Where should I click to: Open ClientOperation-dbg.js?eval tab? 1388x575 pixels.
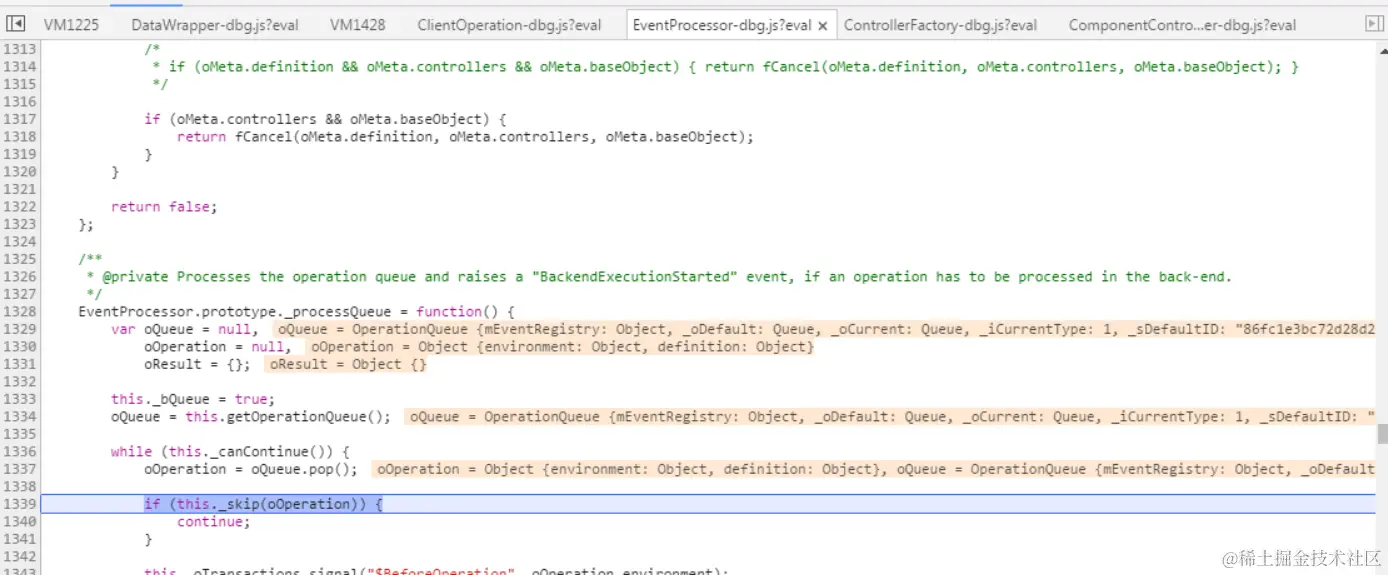tap(510, 25)
